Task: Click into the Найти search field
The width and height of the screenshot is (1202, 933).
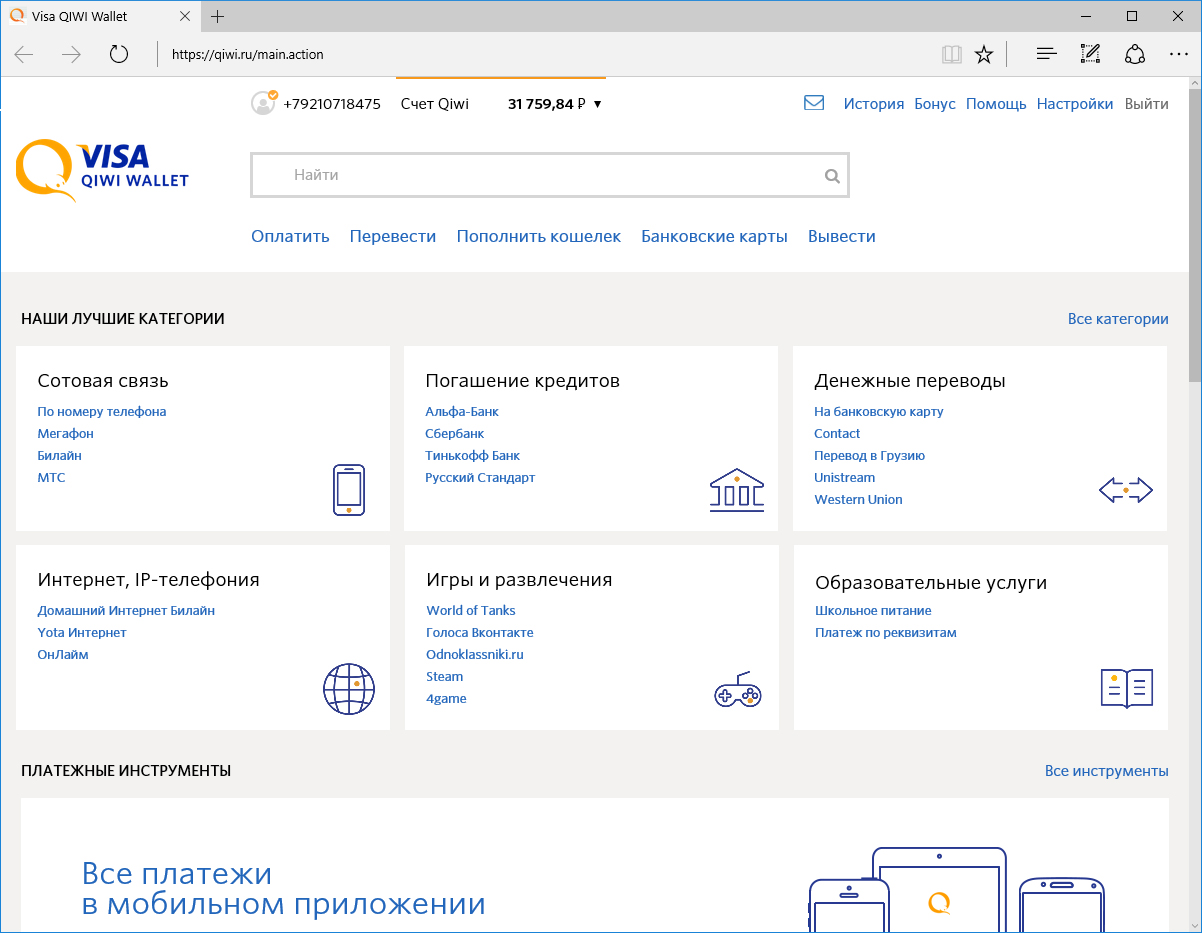Action: tap(549, 175)
